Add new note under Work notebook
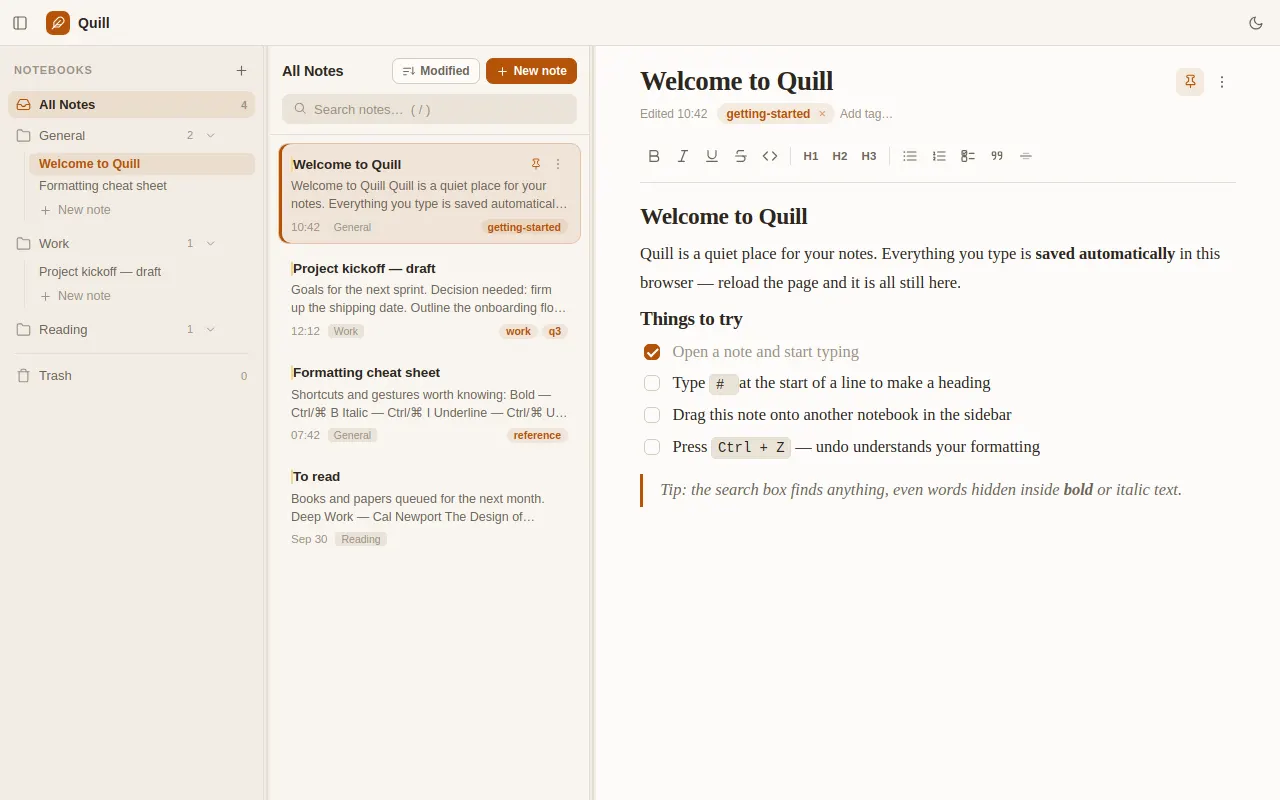 coord(76,296)
